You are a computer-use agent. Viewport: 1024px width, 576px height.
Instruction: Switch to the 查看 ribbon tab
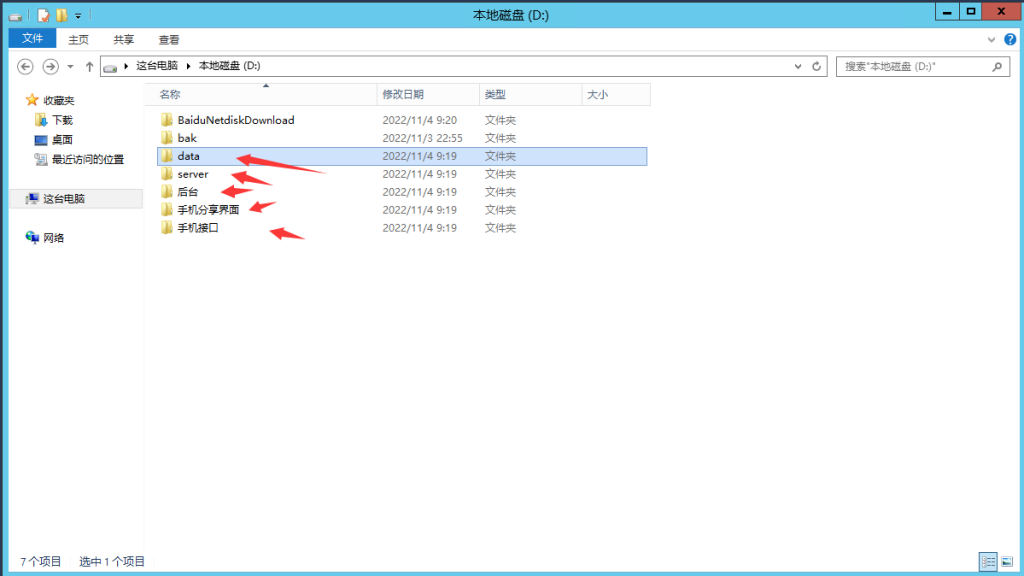[169, 40]
